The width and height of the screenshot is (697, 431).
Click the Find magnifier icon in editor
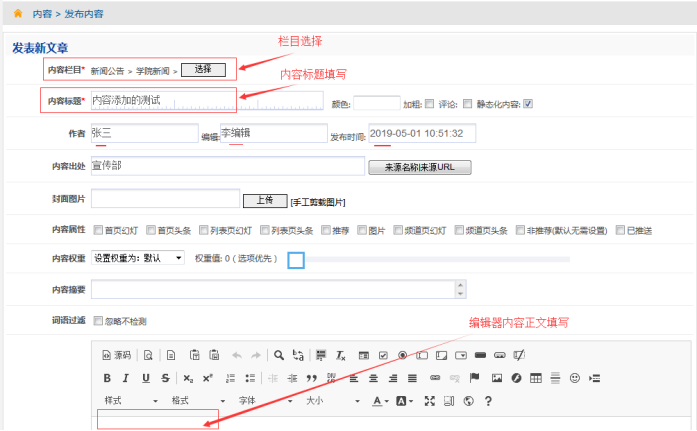click(x=280, y=355)
